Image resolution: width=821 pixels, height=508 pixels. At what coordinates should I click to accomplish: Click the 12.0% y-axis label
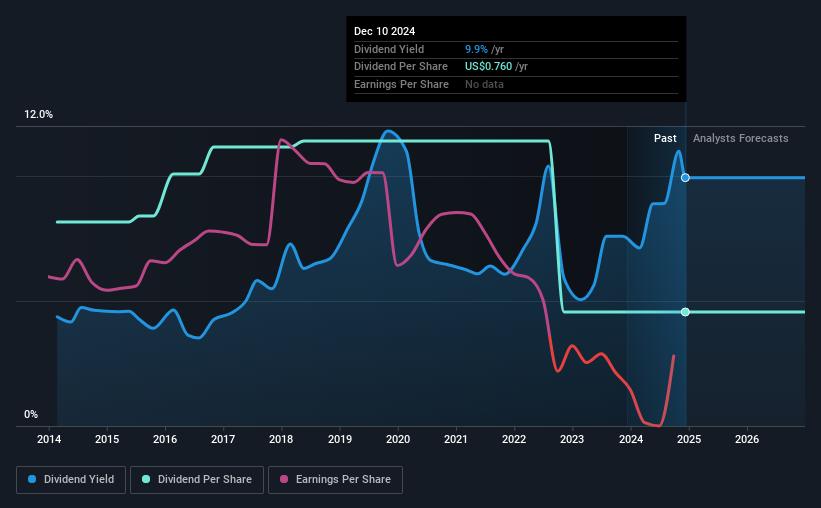click(x=38, y=115)
